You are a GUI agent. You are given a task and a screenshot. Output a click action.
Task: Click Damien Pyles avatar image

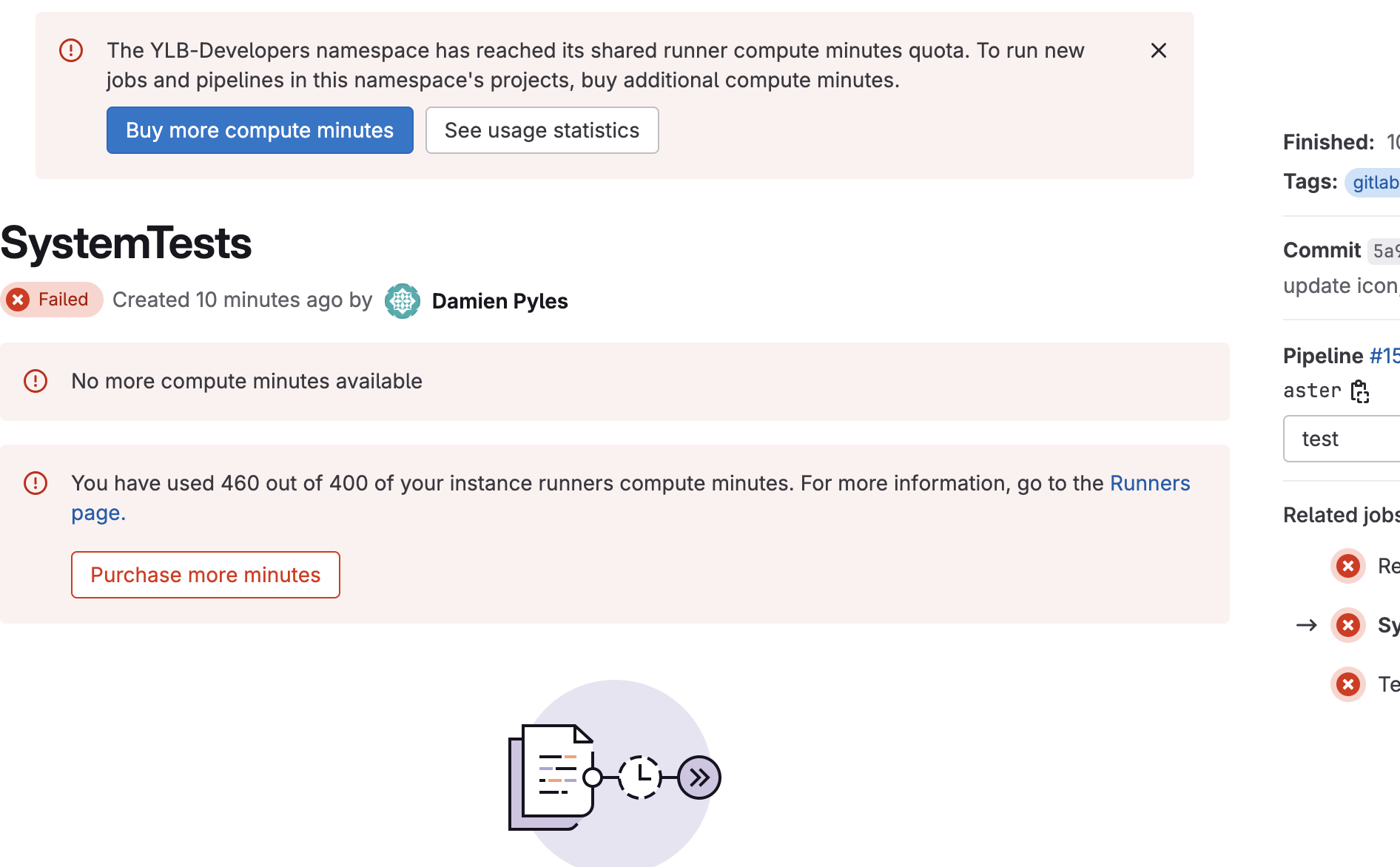pyautogui.click(x=403, y=301)
